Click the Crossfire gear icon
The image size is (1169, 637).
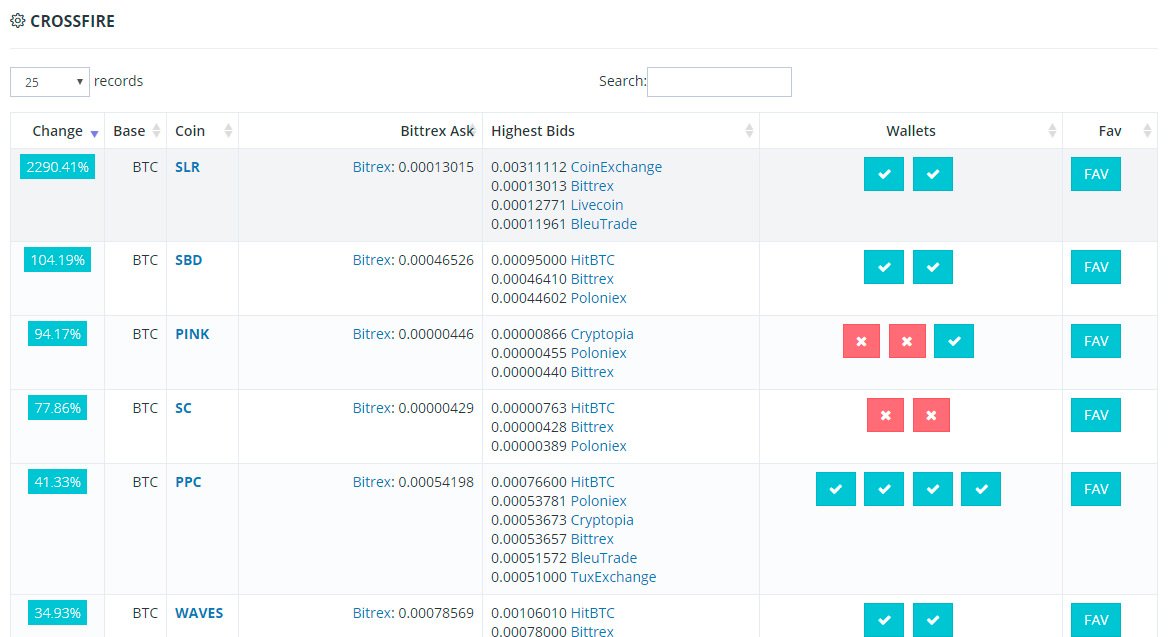(x=17, y=21)
